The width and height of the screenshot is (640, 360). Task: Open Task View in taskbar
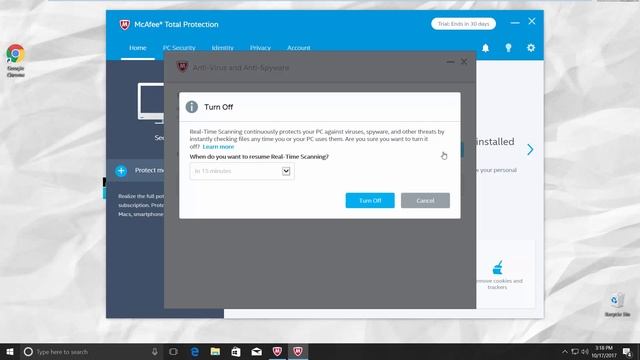173,351
